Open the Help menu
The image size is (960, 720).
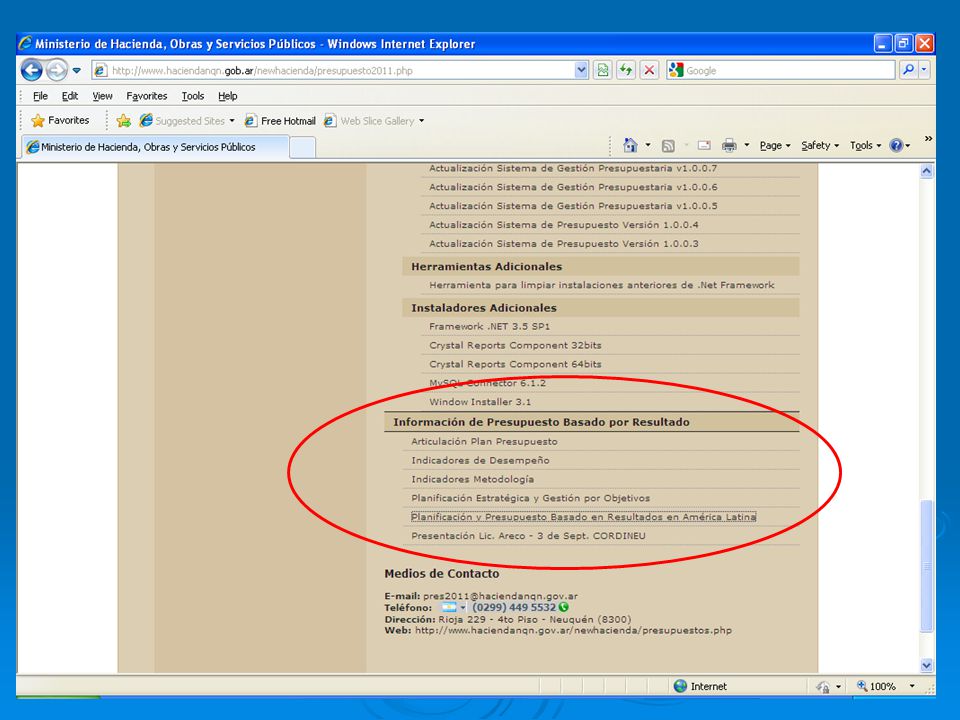pos(228,96)
